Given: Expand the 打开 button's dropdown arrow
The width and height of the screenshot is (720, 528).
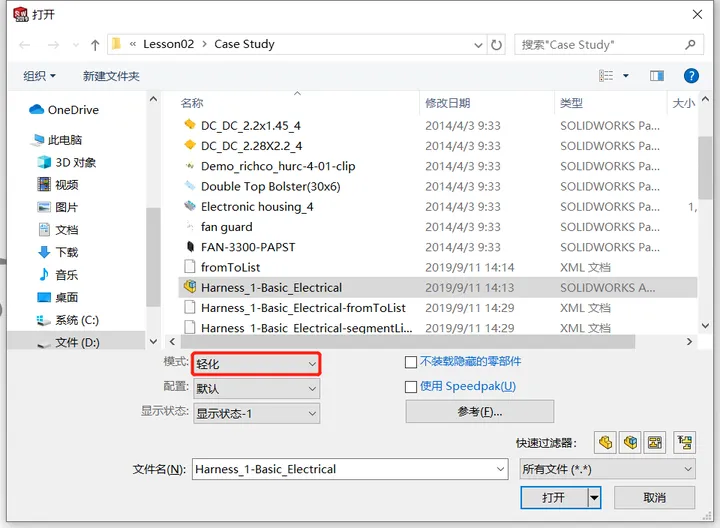Looking at the screenshot, I should pyautogui.click(x=594, y=498).
